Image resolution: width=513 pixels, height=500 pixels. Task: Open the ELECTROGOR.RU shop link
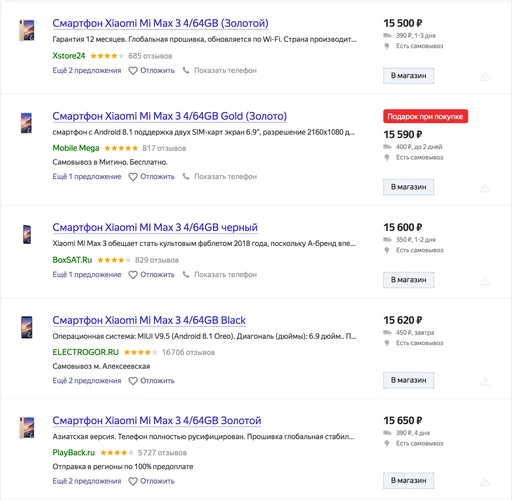(86, 352)
